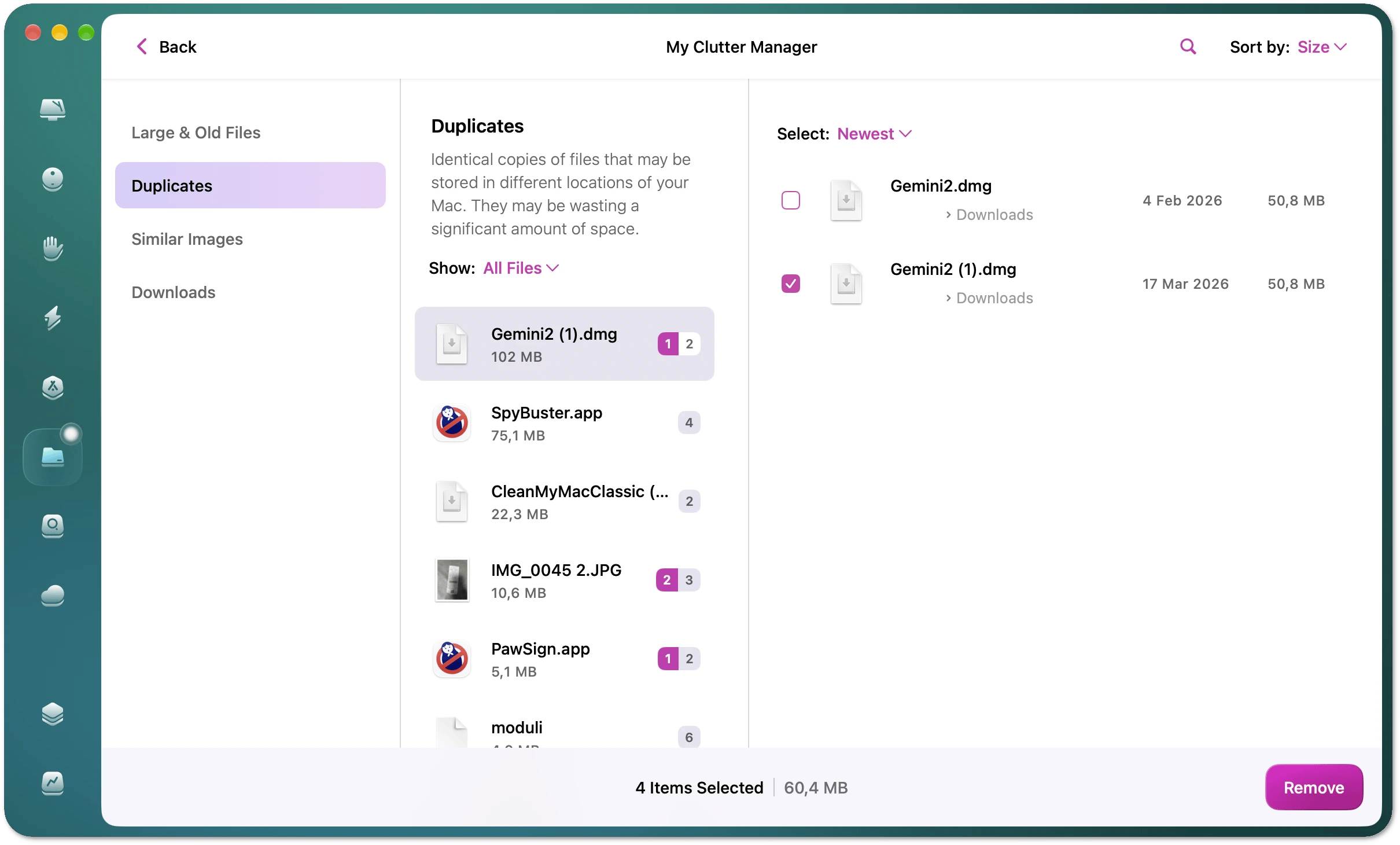Open the Protection hand icon in sidebar
Screen dimensions: 1400x845
53,248
